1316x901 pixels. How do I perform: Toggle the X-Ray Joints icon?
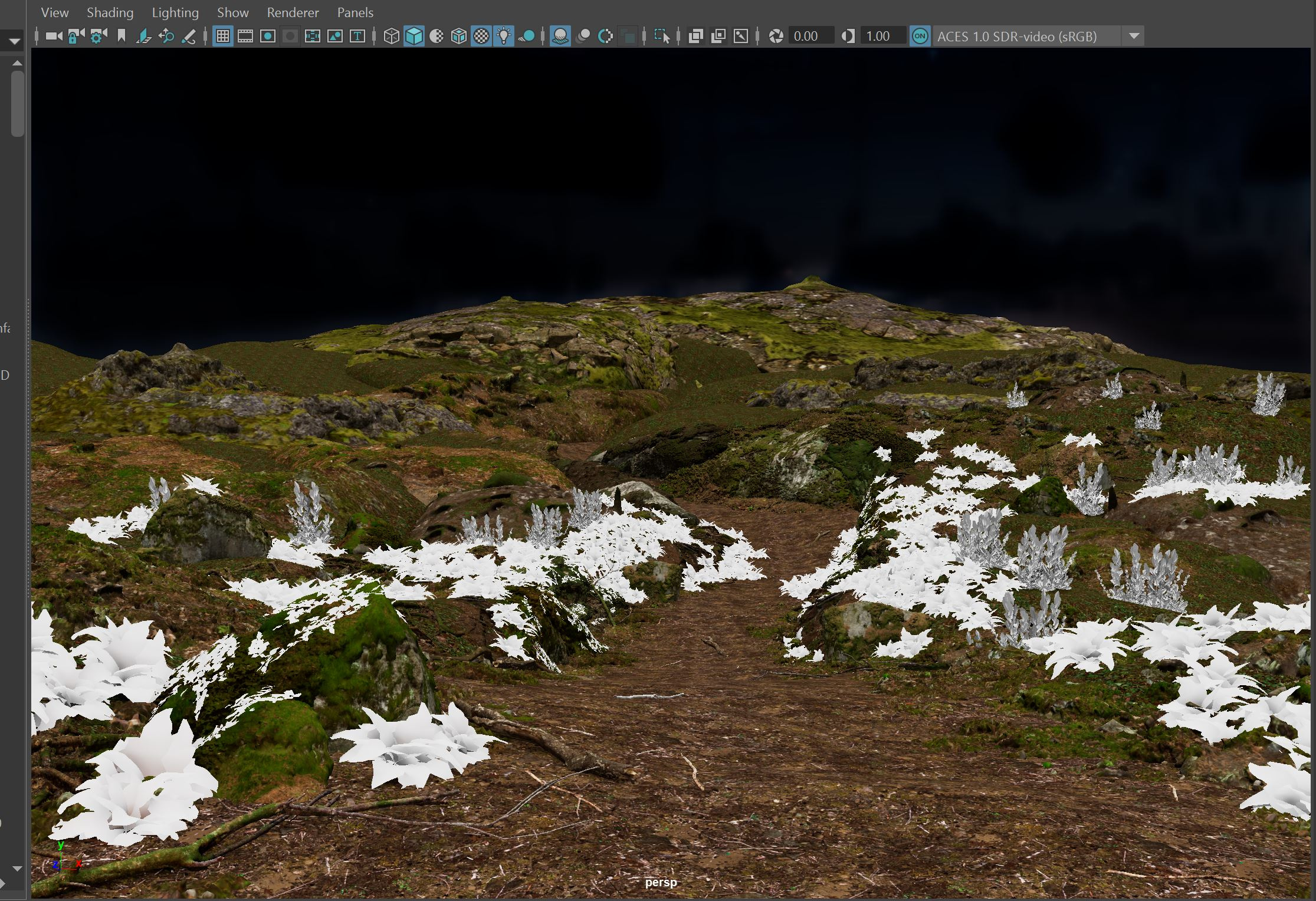741,37
